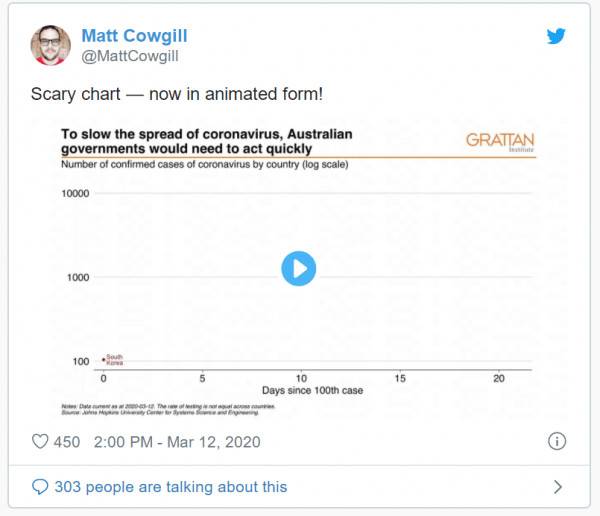Viewport: 600px width, 516px height.
Task: Like the tweet with the heart icon
Action: pos(40,441)
